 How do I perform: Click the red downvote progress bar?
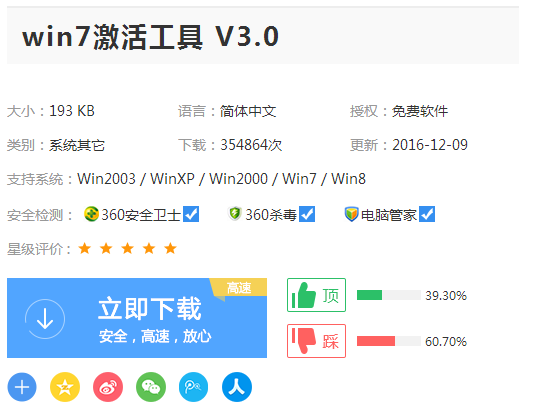[389, 341]
